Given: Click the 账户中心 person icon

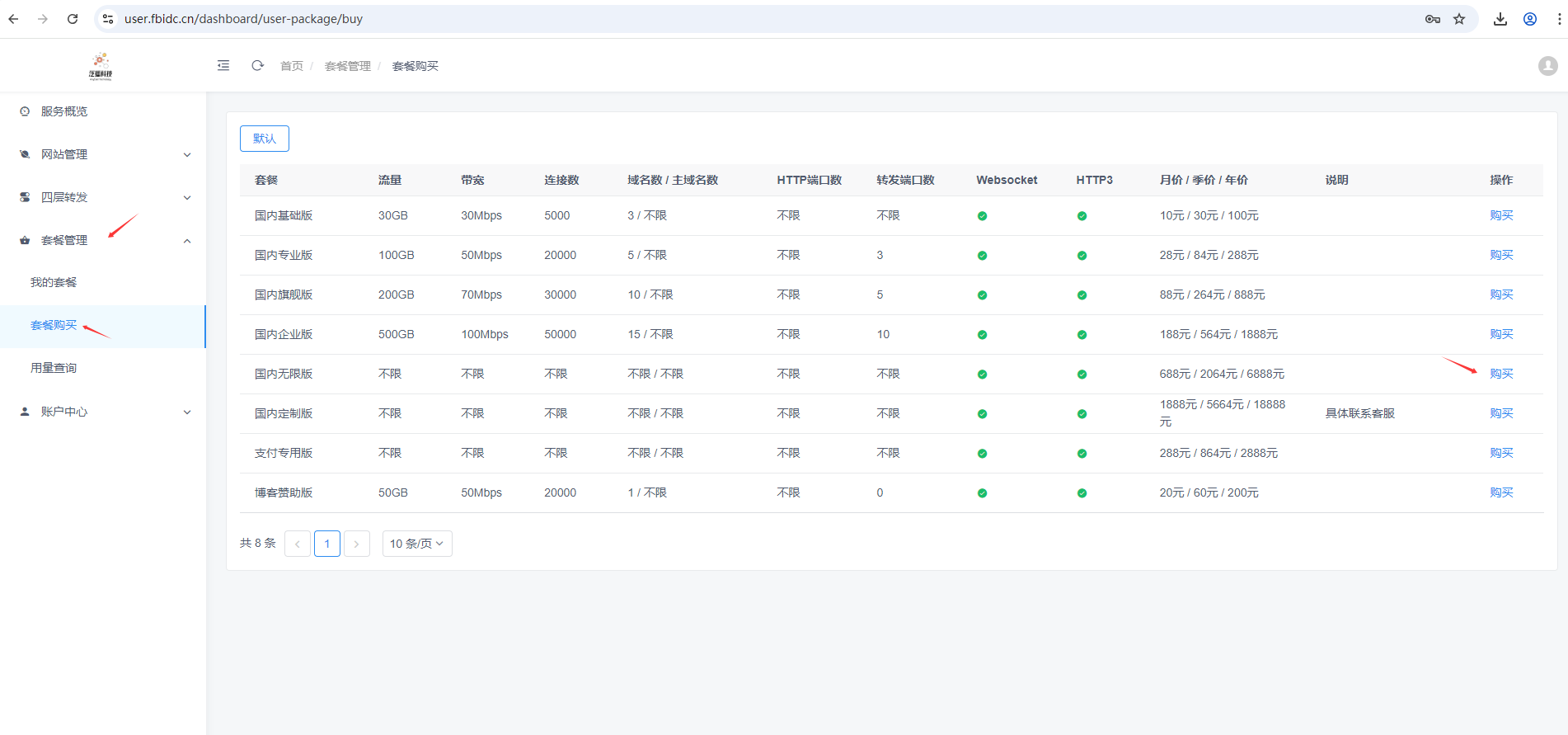Looking at the screenshot, I should (25, 412).
